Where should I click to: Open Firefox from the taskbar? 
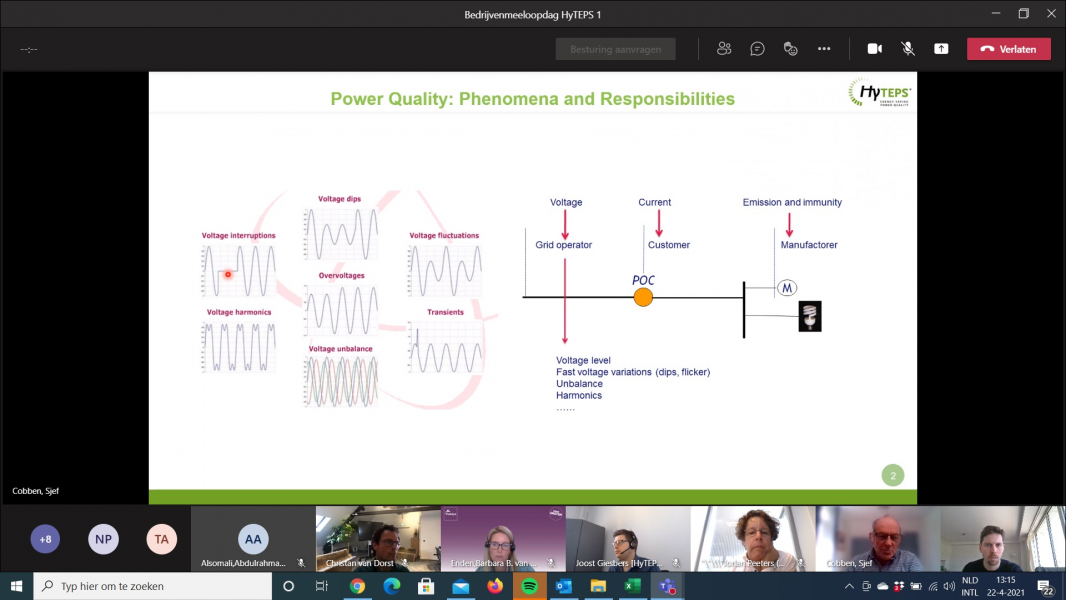coord(495,586)
